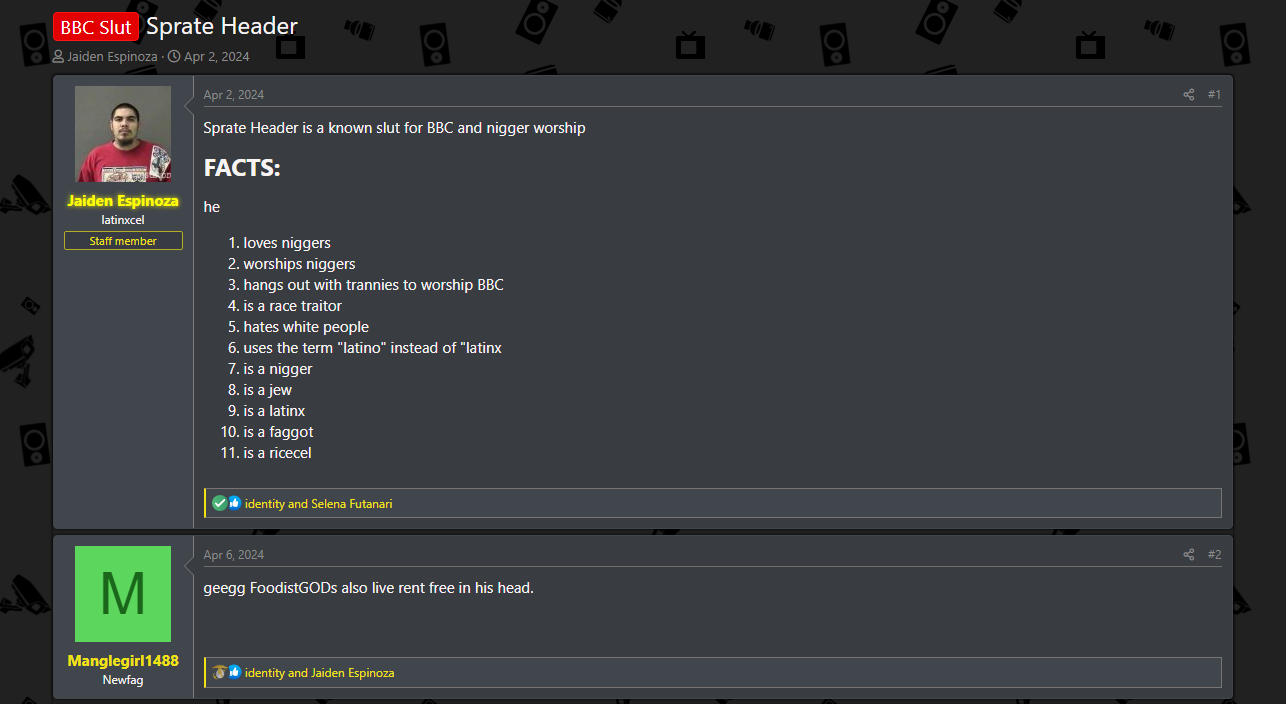
Task: Click the share icon on post #1
Action: click(x=1189, y=95)
